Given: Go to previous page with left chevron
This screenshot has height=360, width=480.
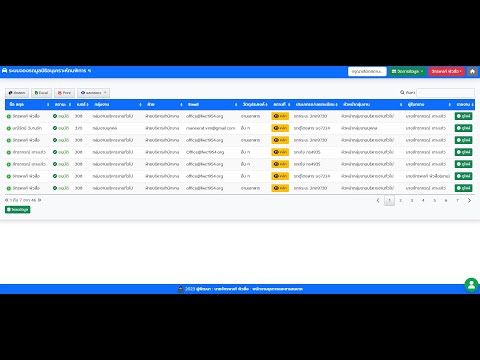Looking at the screenshot, I should click(x=378, y=200).
